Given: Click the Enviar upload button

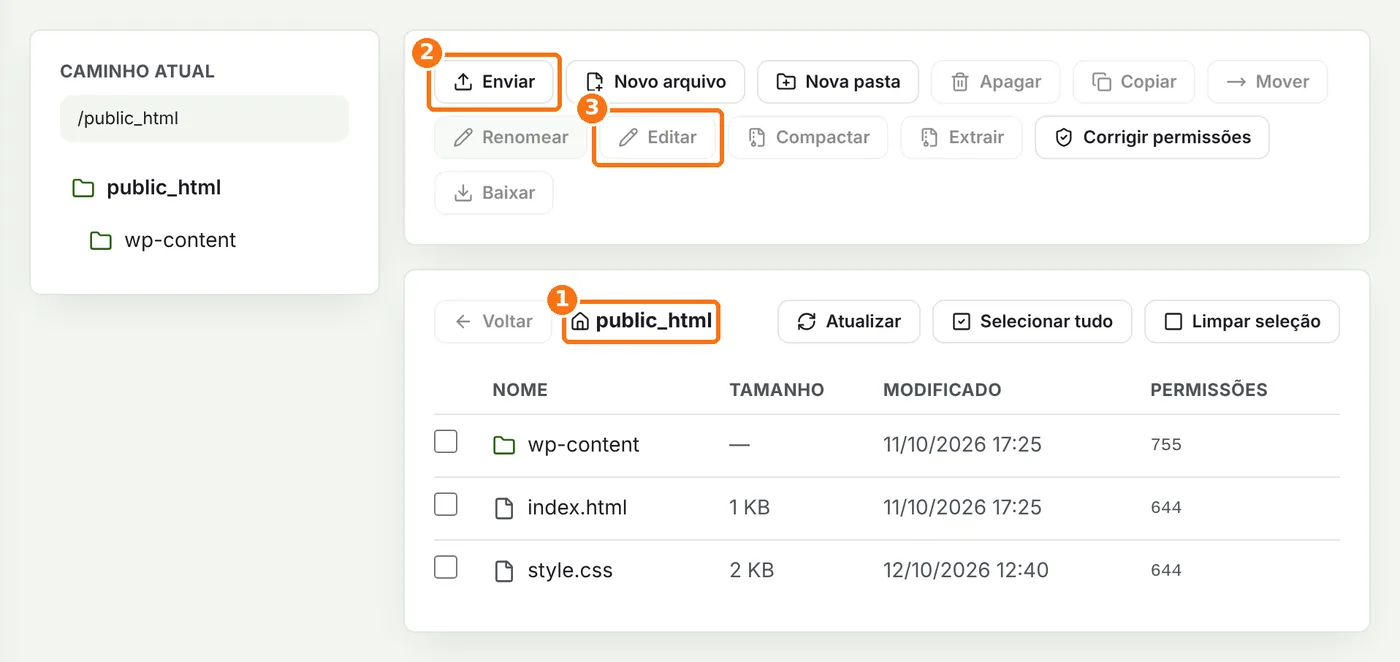Looking at the screenshot, I should pos(494,82).
